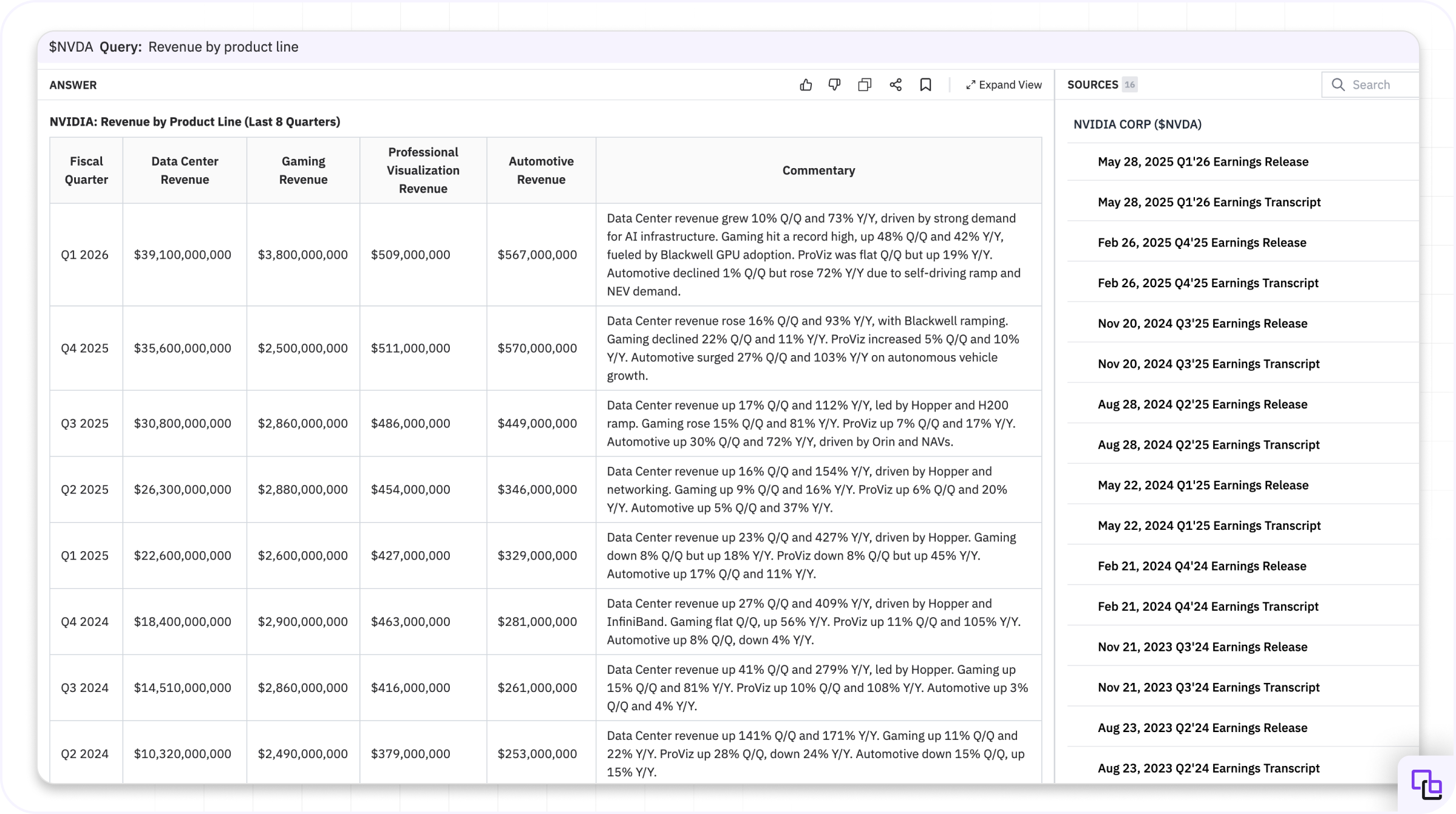Click the magnifying glass search icon

[1338, 85]
